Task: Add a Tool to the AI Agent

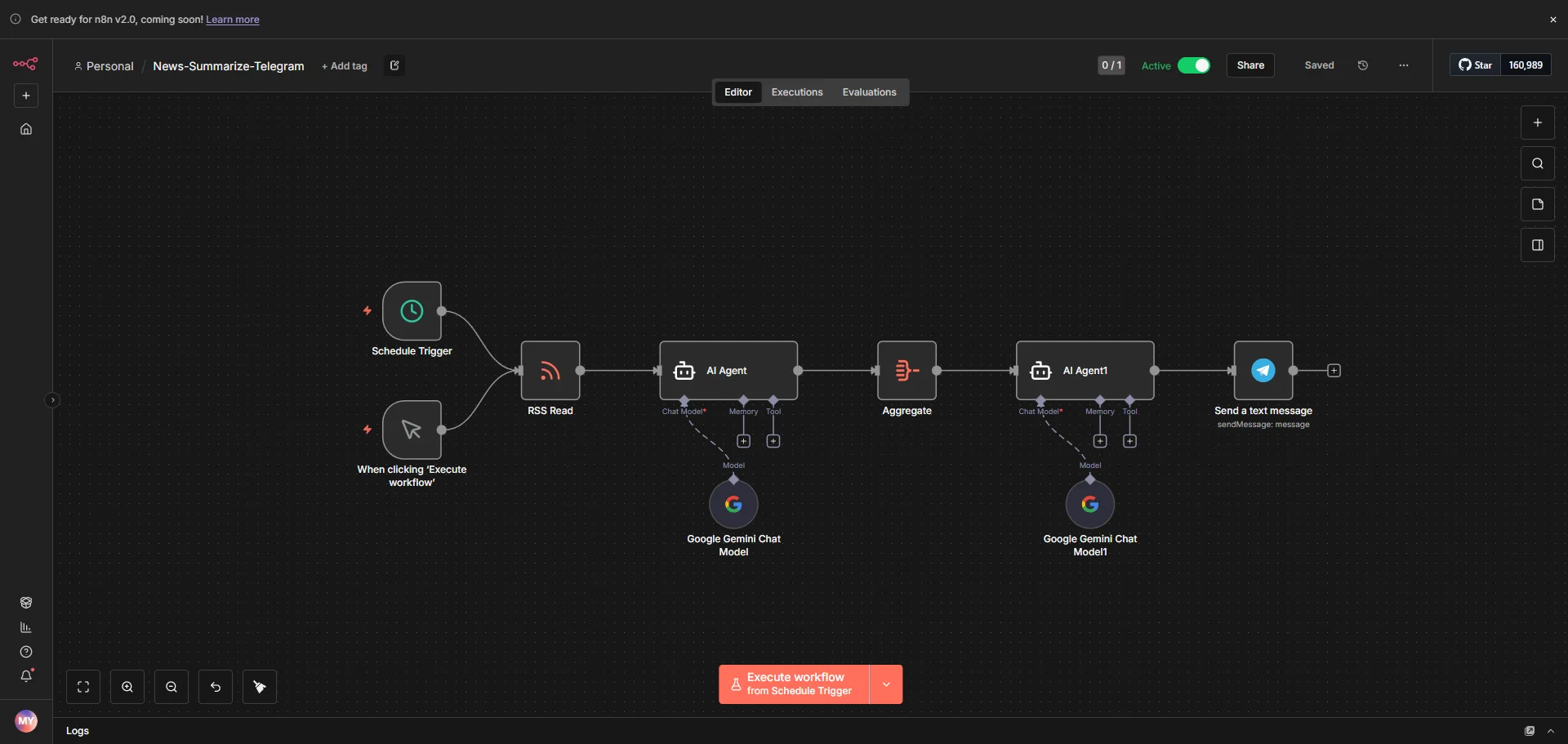Action: 773,441
